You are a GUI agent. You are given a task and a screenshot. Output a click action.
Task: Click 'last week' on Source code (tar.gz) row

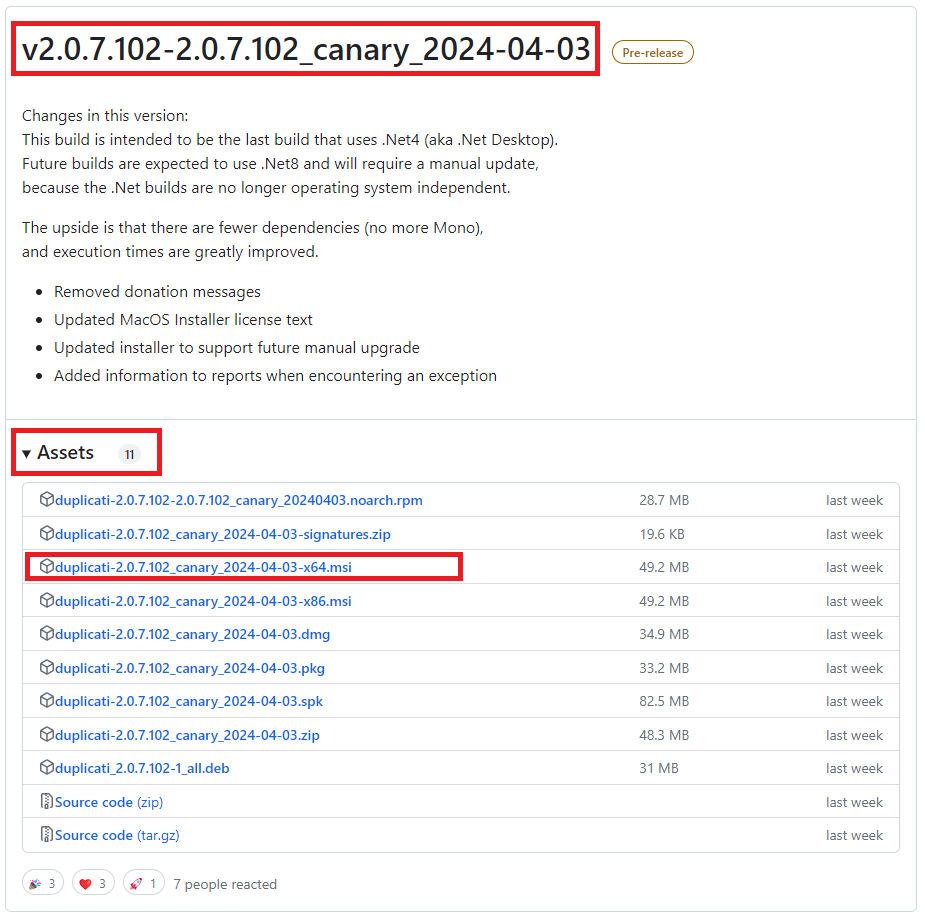854,835
